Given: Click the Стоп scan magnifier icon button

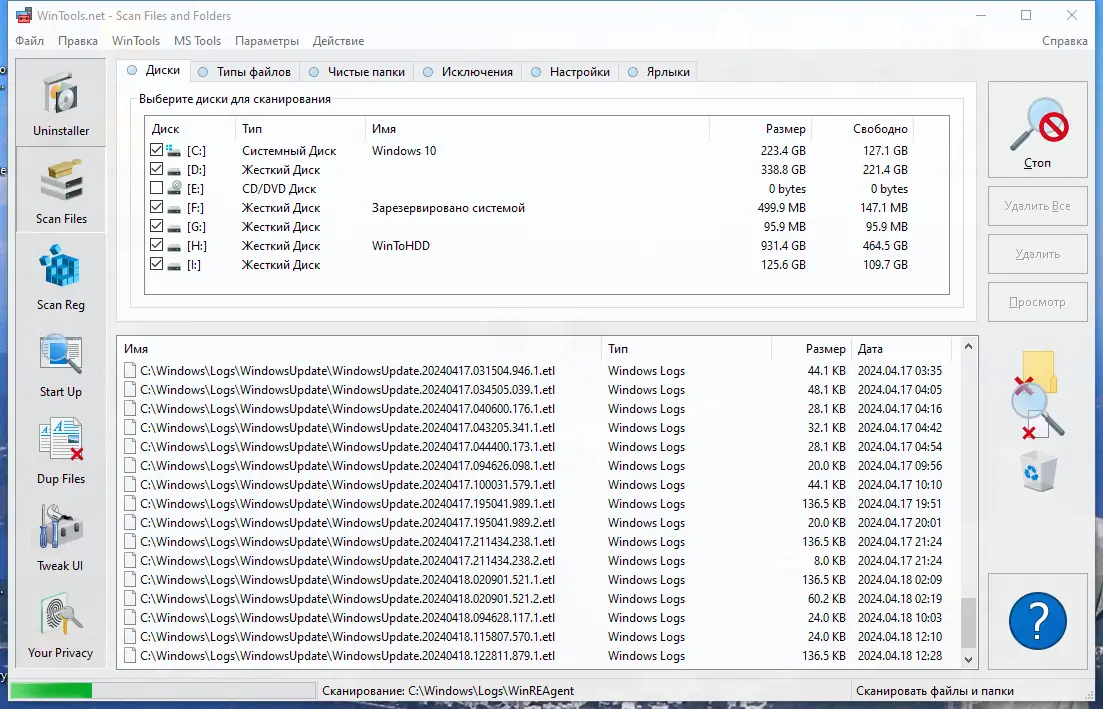Looking at the screenshot, I should coord(1038,129).
